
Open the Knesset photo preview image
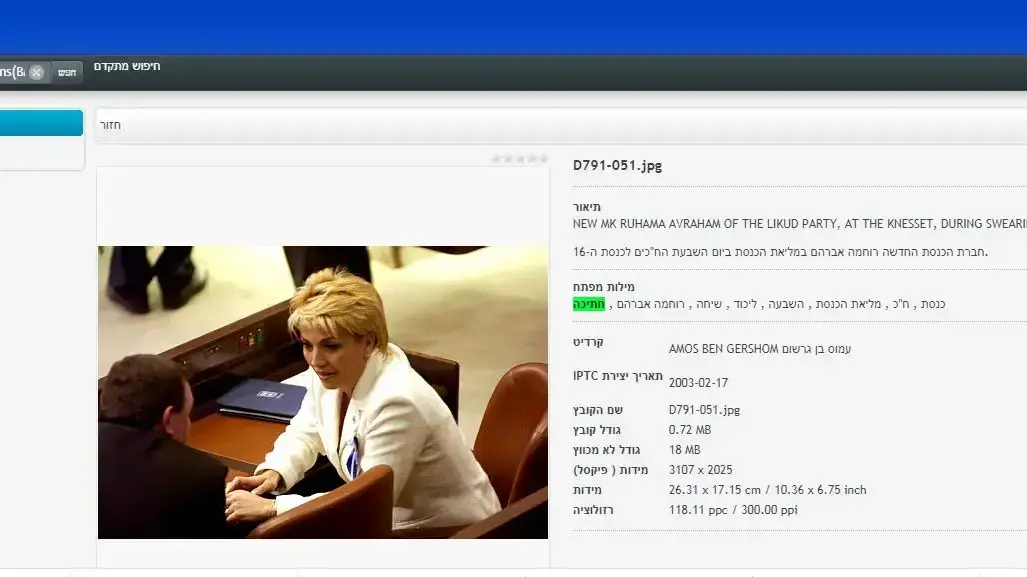[323, 392]
